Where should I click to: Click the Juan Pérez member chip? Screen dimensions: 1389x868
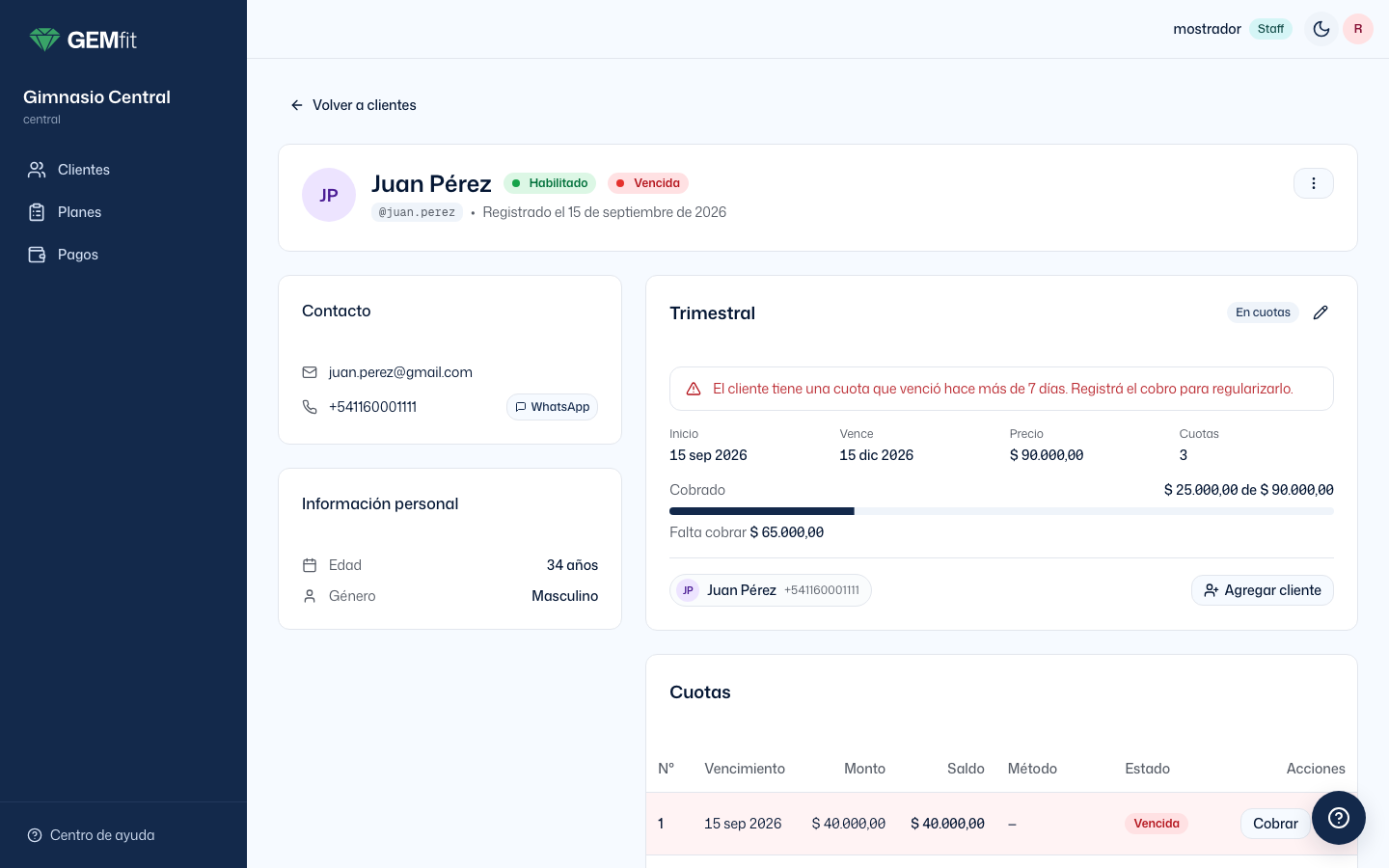pyautogui.click(x=771, y=590)
